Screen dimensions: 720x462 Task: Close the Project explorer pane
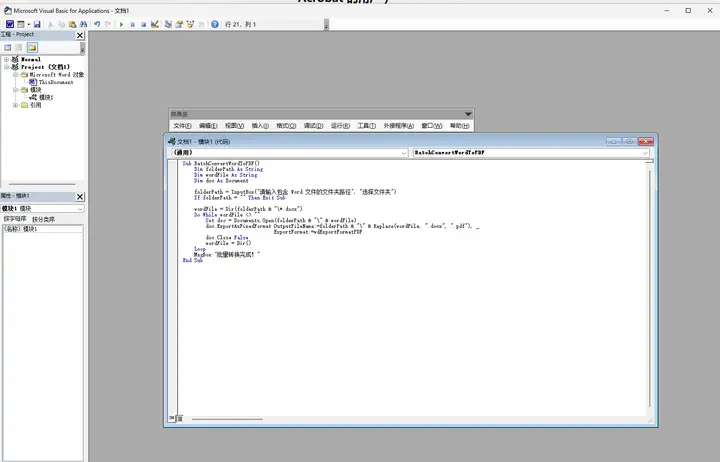(80, 35)
